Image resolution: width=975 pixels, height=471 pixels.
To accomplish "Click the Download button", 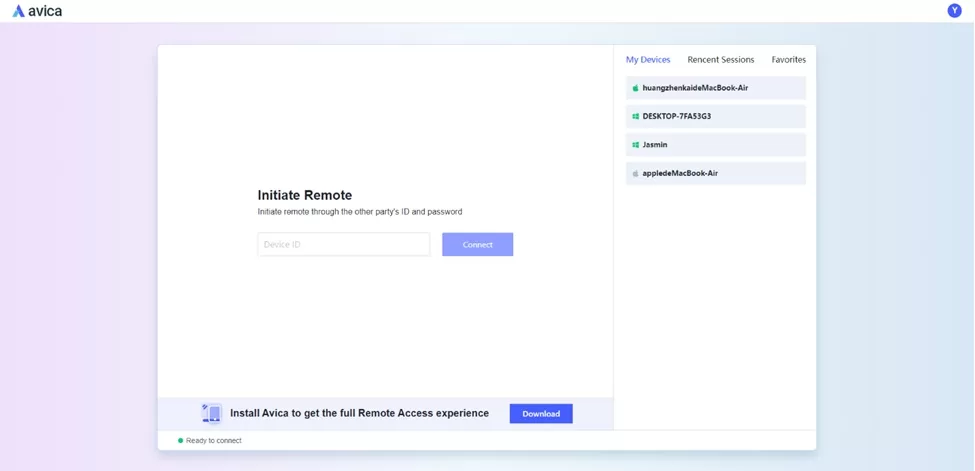I will tap(541, 414).
